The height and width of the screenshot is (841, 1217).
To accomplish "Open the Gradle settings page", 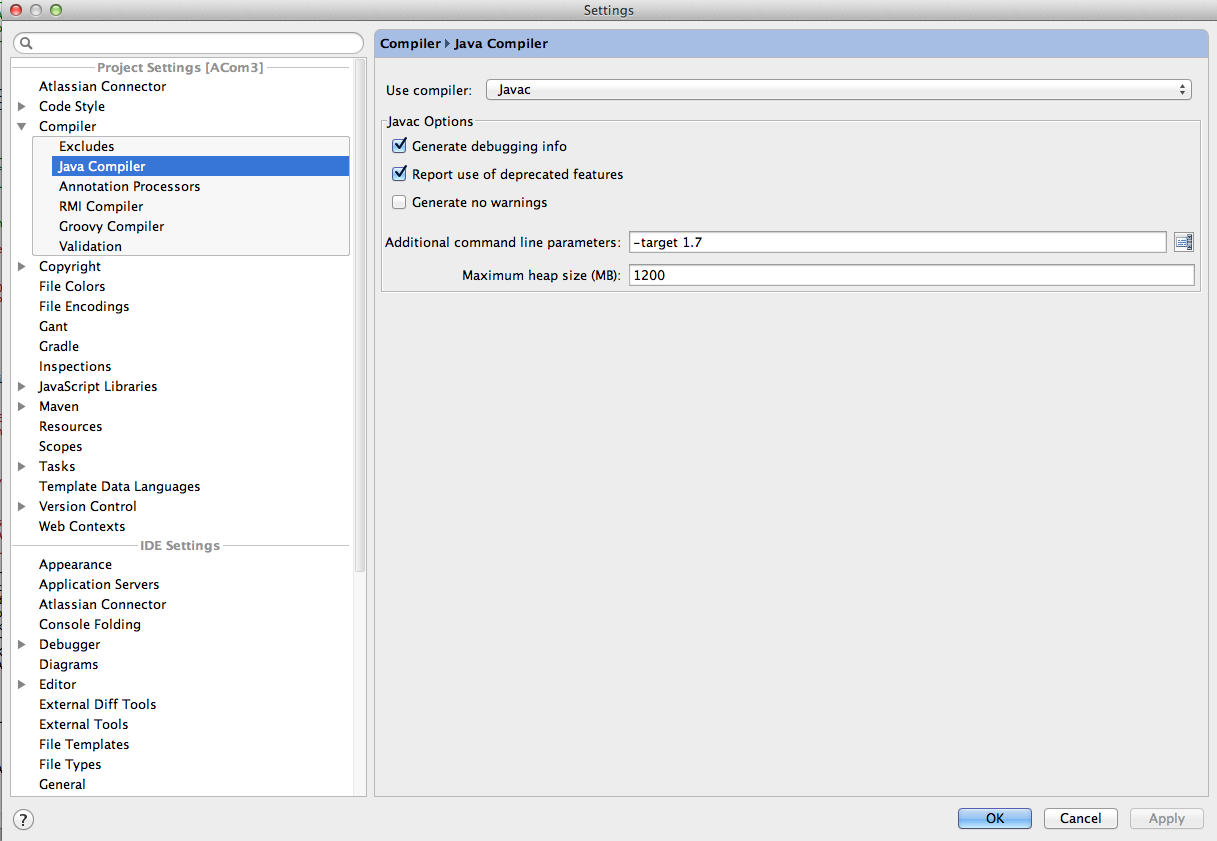I will pos(58,346).
